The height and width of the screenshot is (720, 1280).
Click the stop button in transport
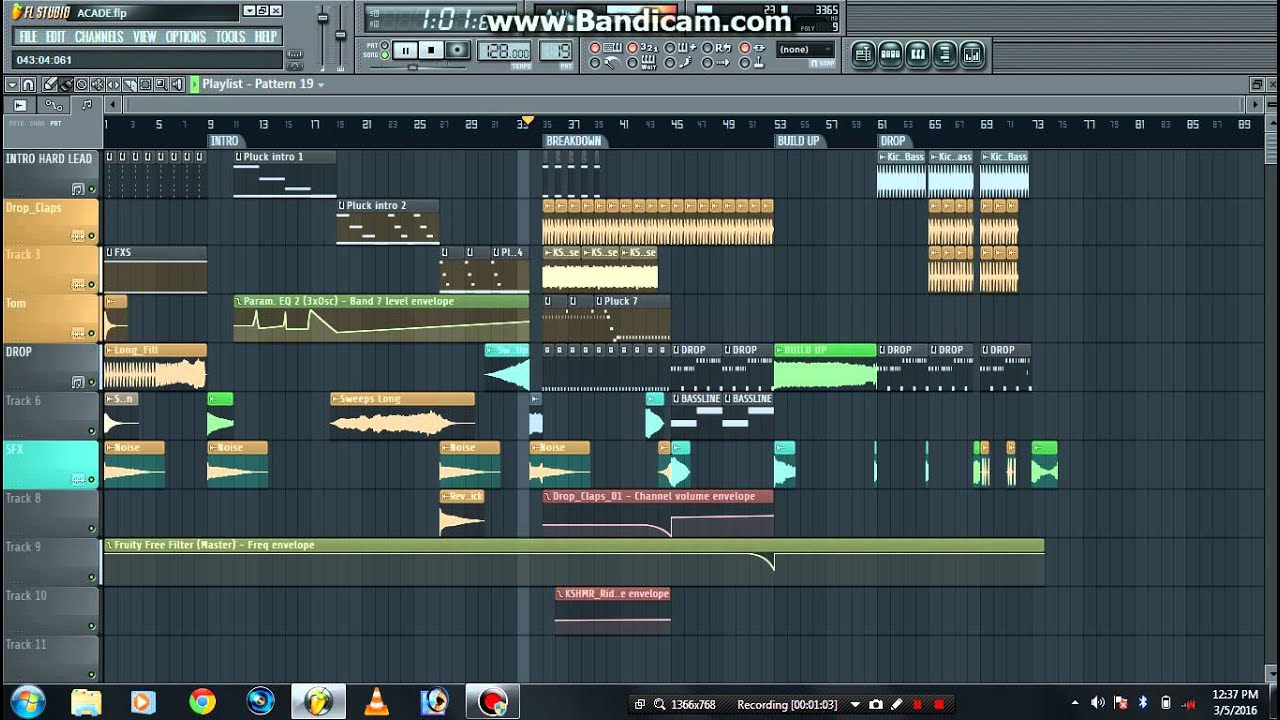point(431,50)
